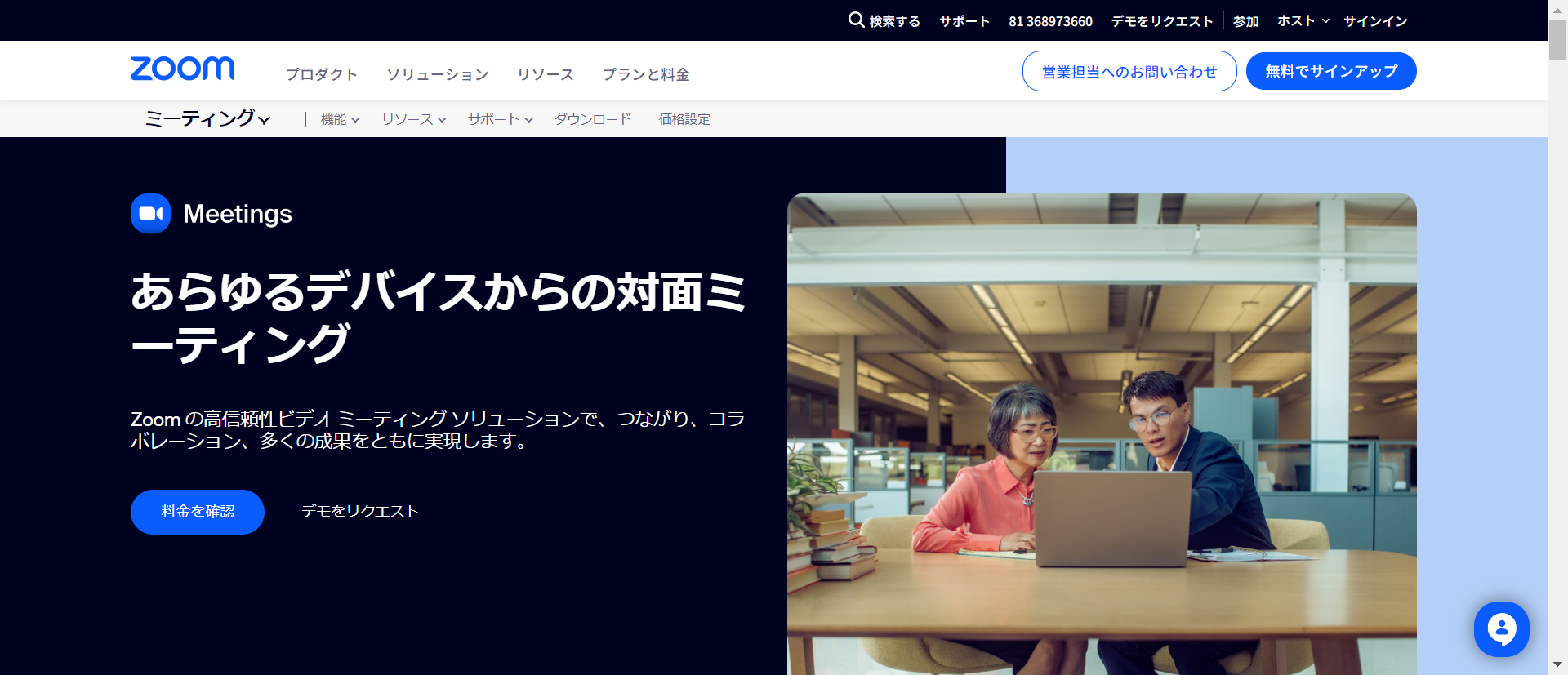The height and width of the screenshot is (675, 1568).
Task: Open the サポート submenu dropdown in secondary bar
Action: pyautogui.click(x=500, y=119)
